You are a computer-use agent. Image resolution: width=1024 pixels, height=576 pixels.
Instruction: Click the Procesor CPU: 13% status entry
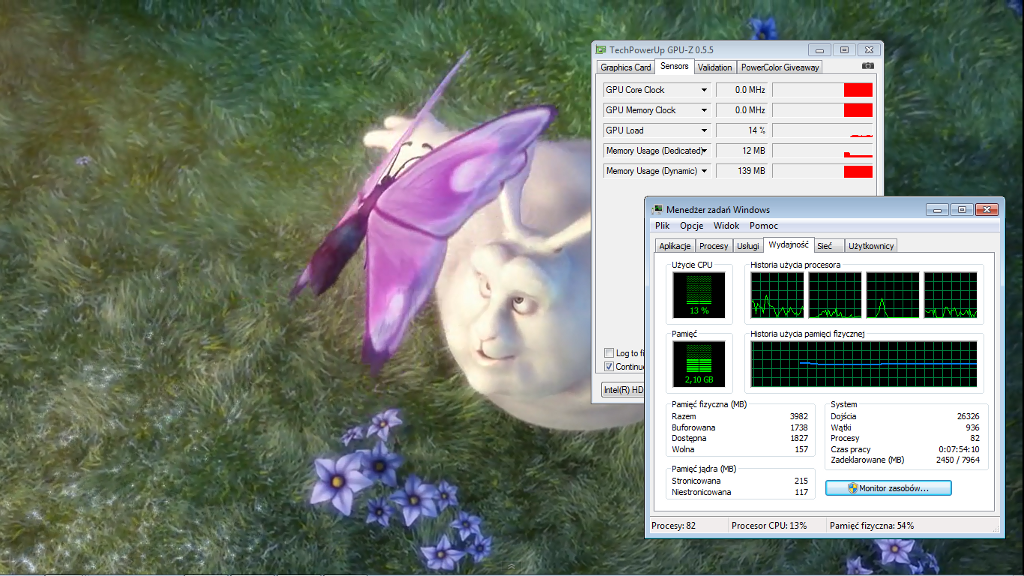pos(769,526)
